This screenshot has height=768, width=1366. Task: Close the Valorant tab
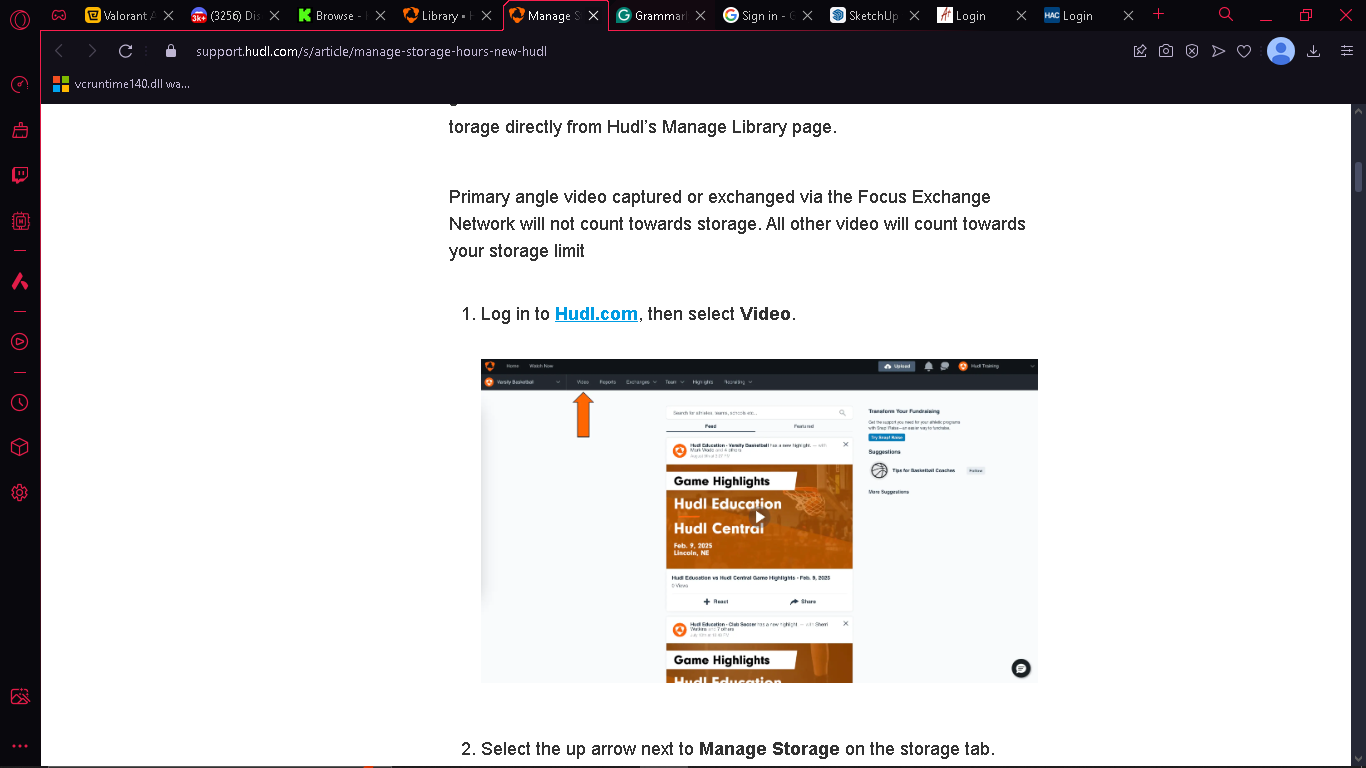168,16
